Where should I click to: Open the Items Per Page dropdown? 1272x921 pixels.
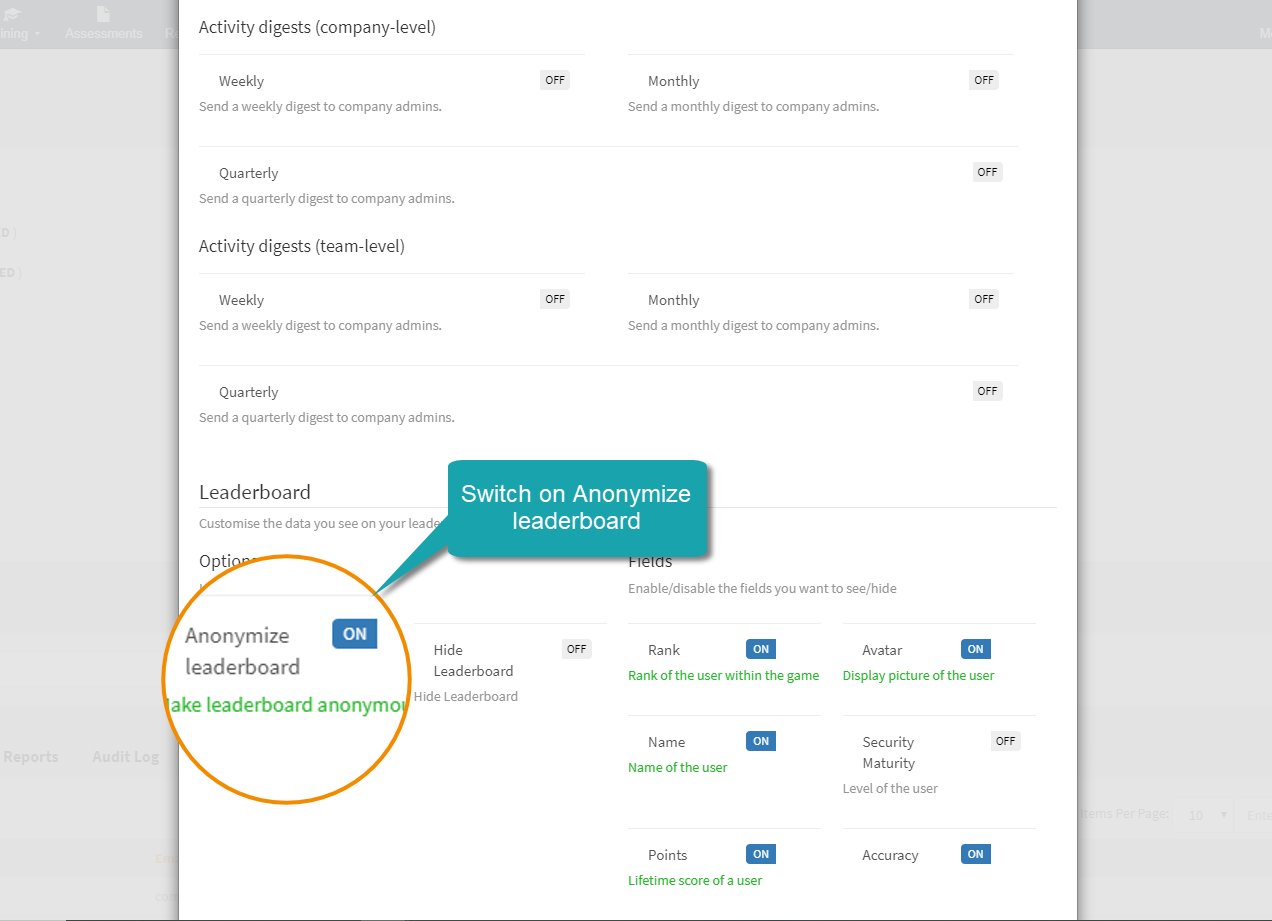(1204, 815)
